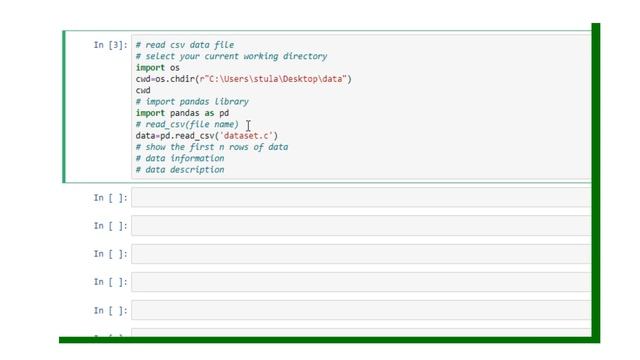640x360 pixels.
Task: Select the fourth empty code cell
Action: click(361, 282)
